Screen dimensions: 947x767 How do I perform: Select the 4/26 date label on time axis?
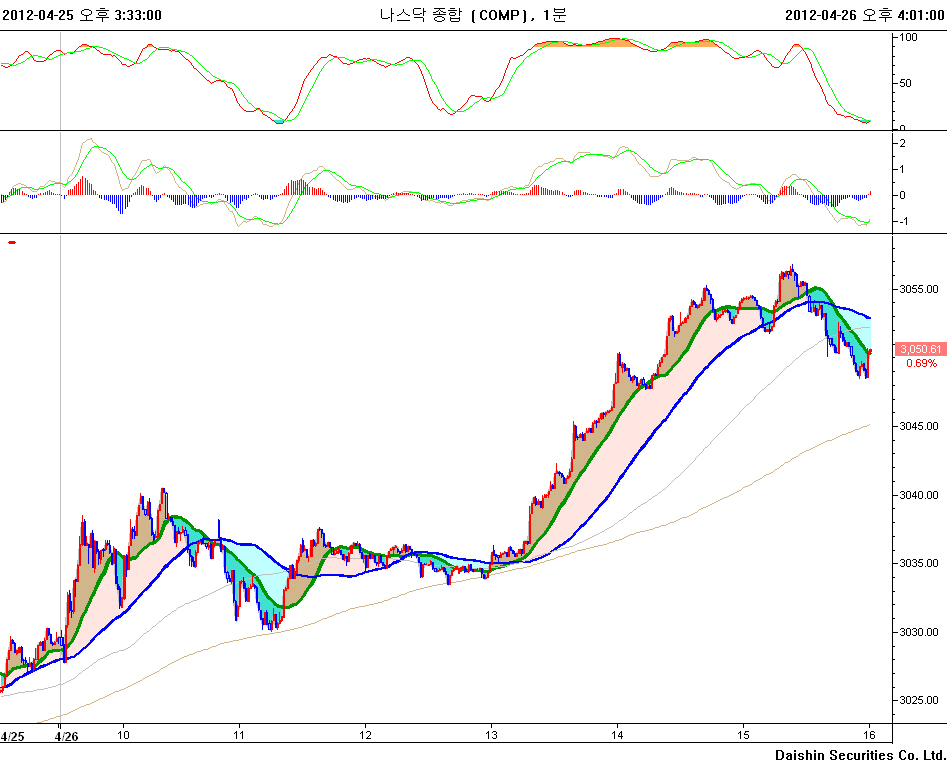[x=66, y=736]
